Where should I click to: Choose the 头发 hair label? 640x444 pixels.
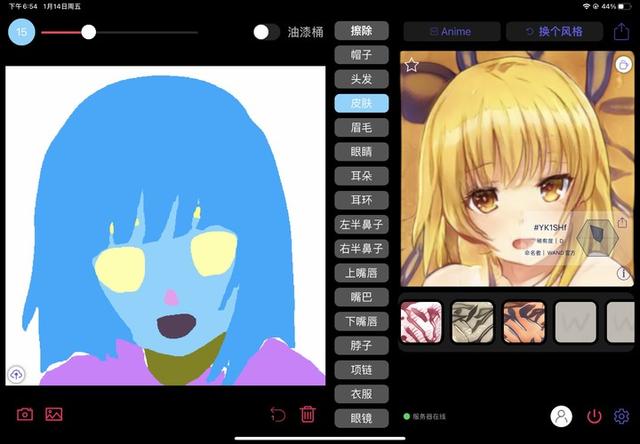tap(361, 78)
